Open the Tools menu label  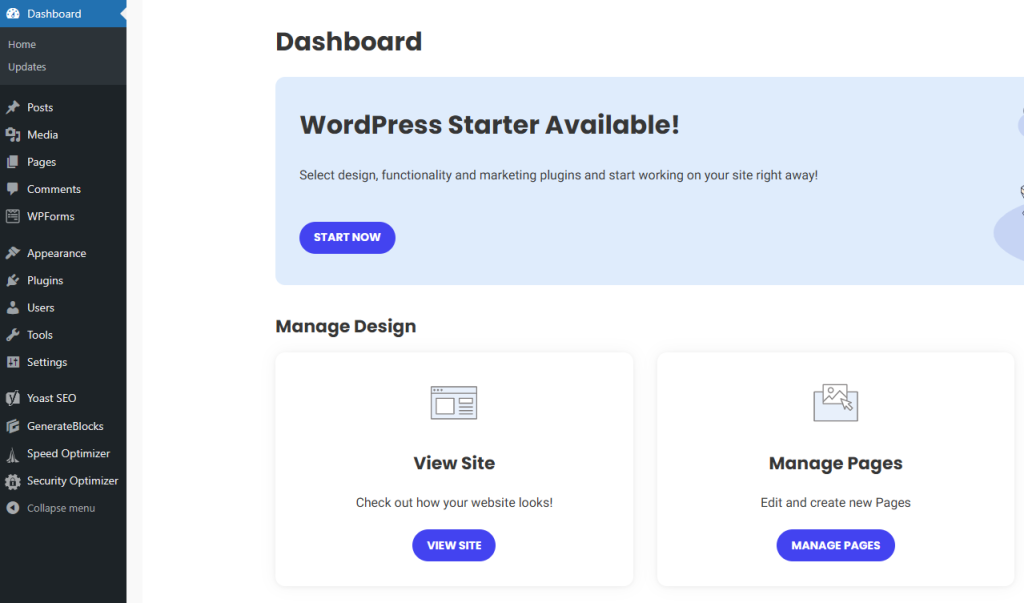(40, 334)
